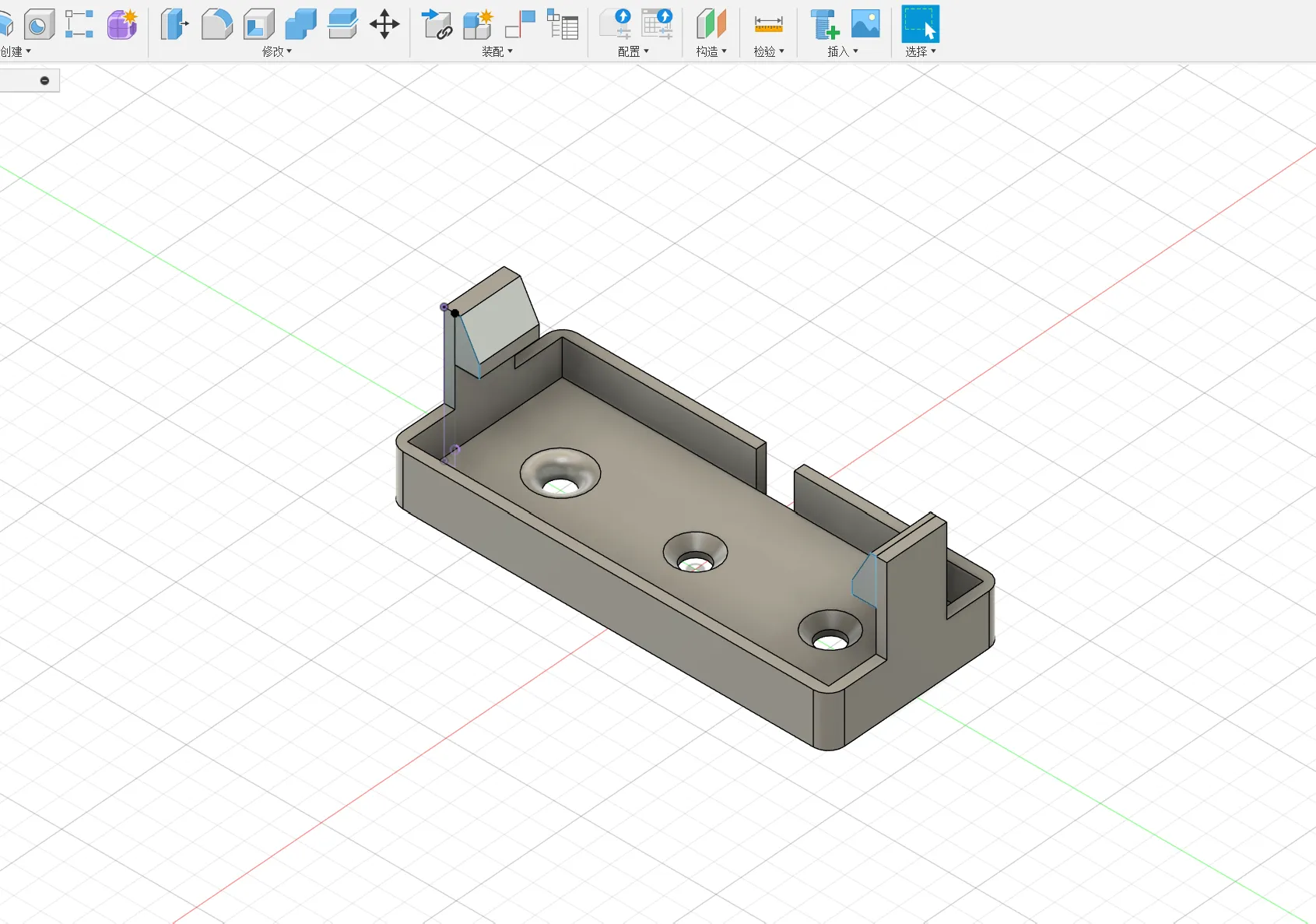Open the 配置 dropdown menu
1316x924 pixels.
click(633, 51)
